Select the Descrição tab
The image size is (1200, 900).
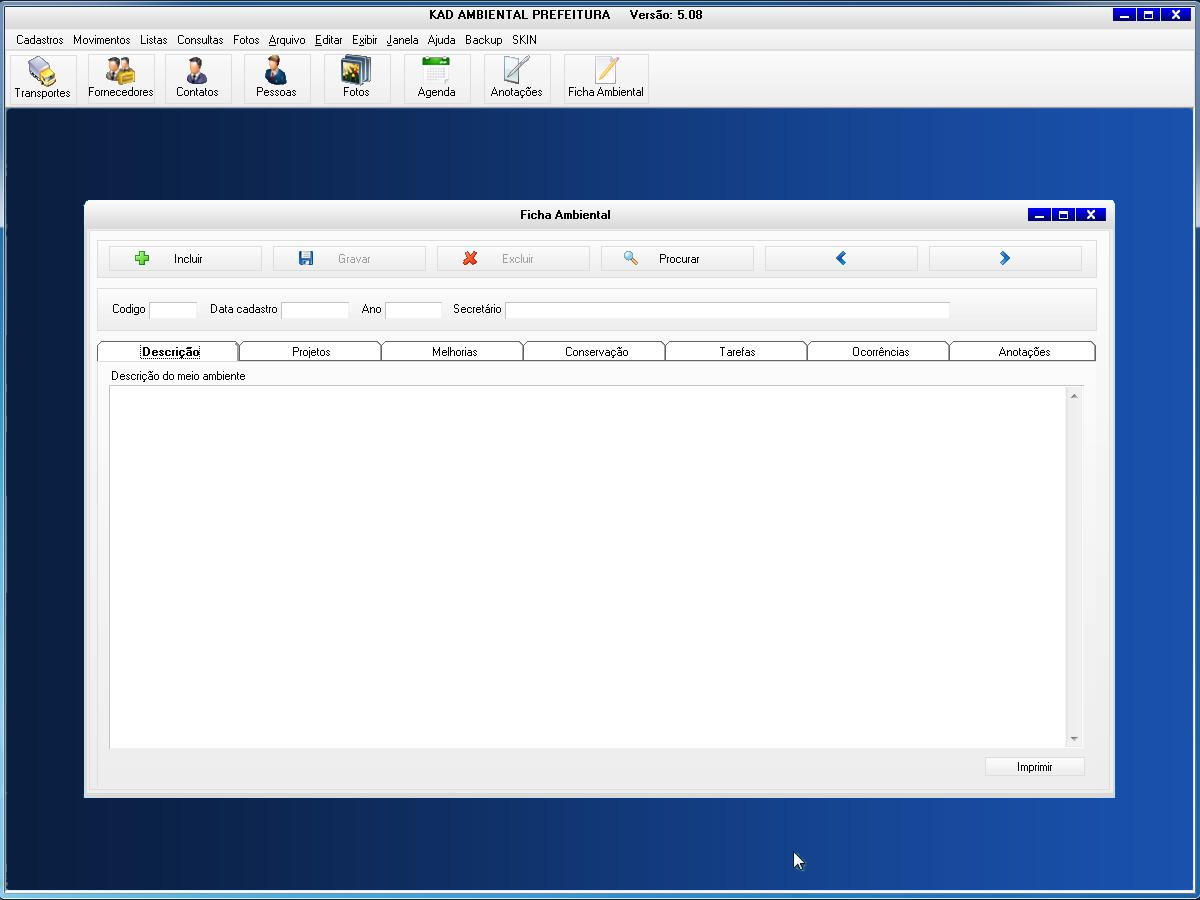[168, 351]
